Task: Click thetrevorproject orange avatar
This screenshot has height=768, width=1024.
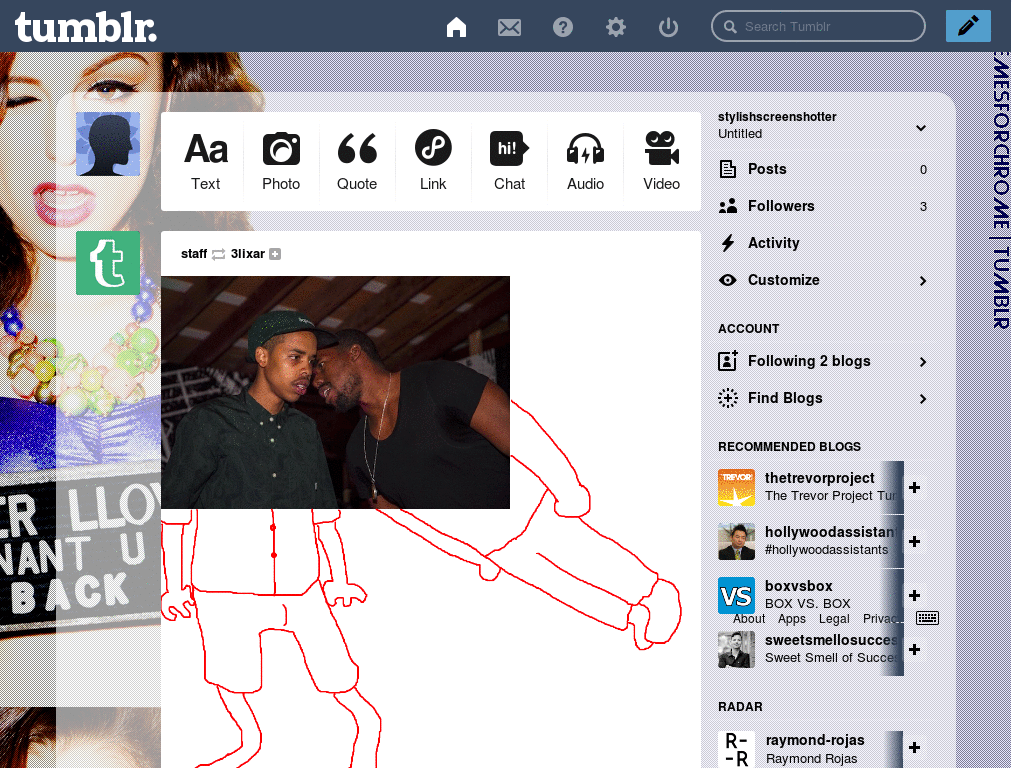Action: tap(736, 487)
